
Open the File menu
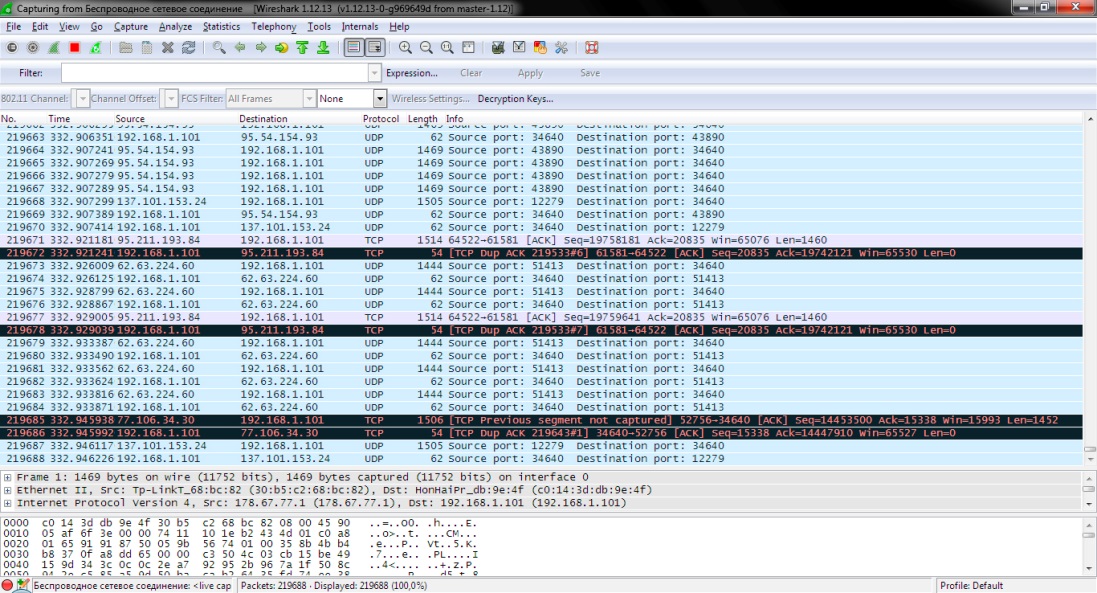(x=13, y=27)
